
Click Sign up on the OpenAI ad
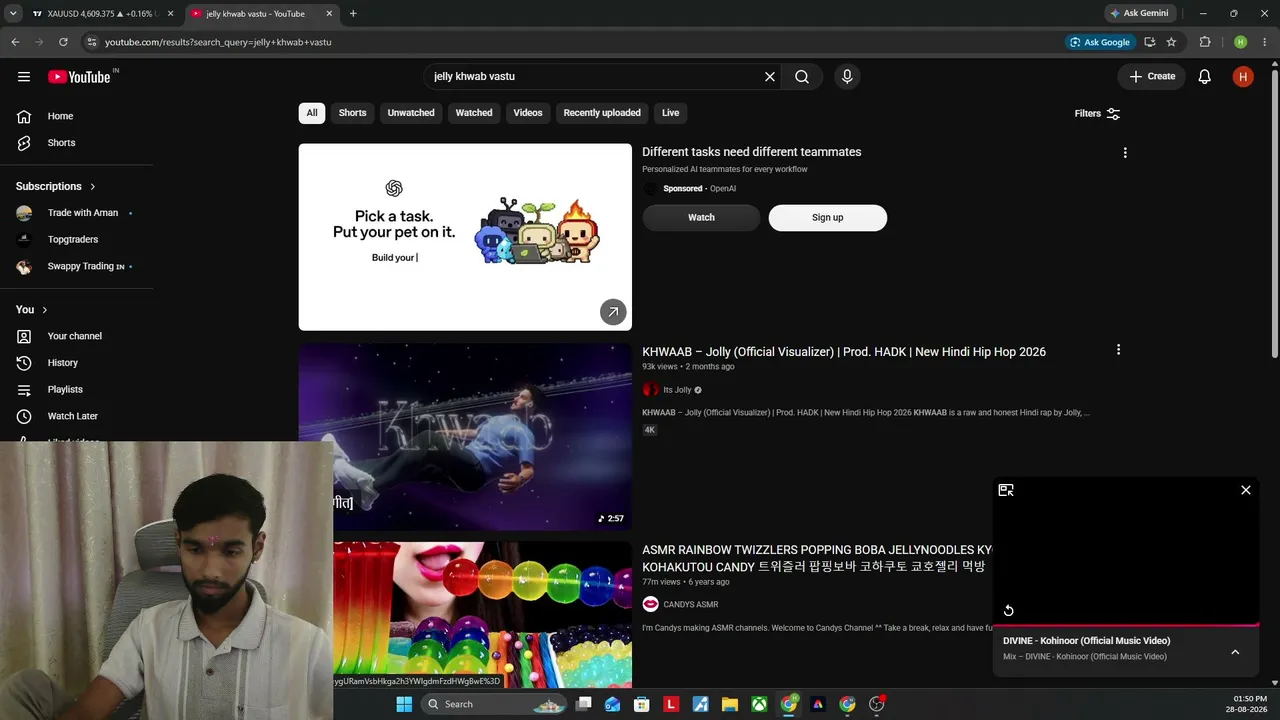coord(827,218)
